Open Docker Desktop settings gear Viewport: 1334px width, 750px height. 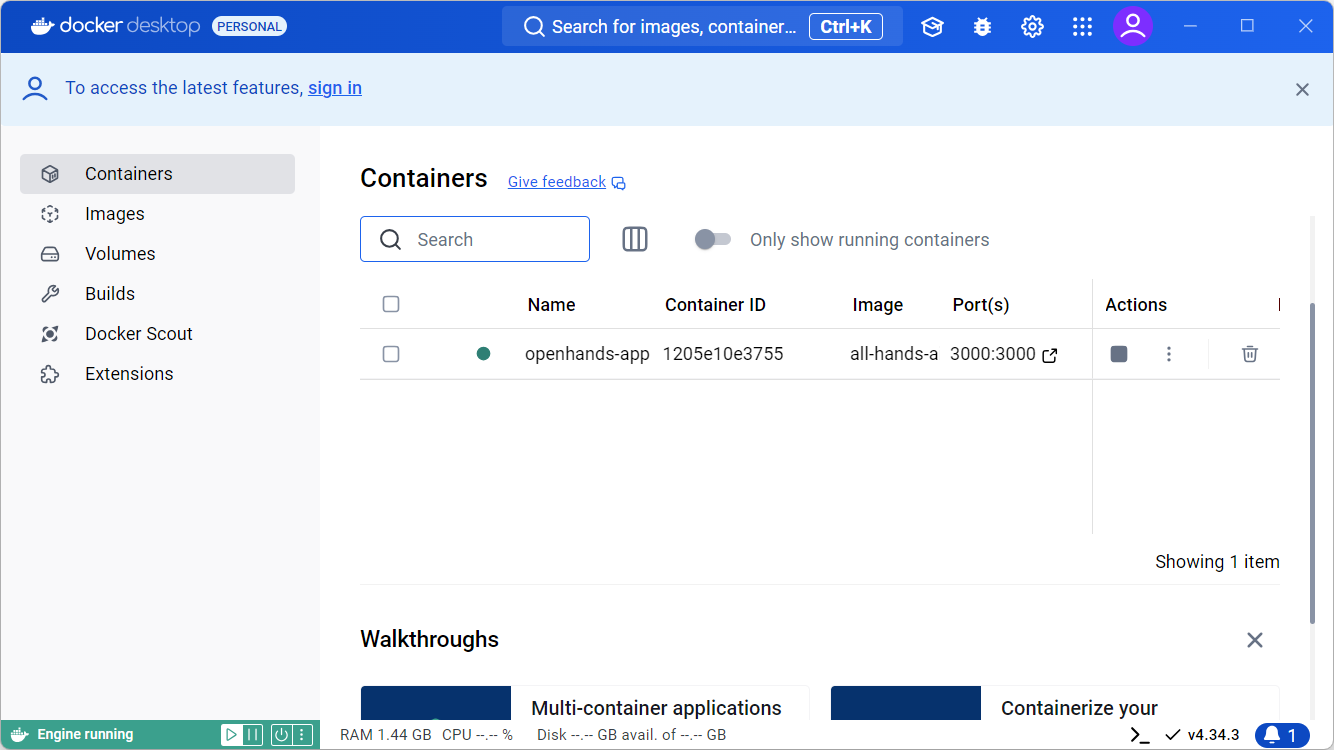(1032, 27)
